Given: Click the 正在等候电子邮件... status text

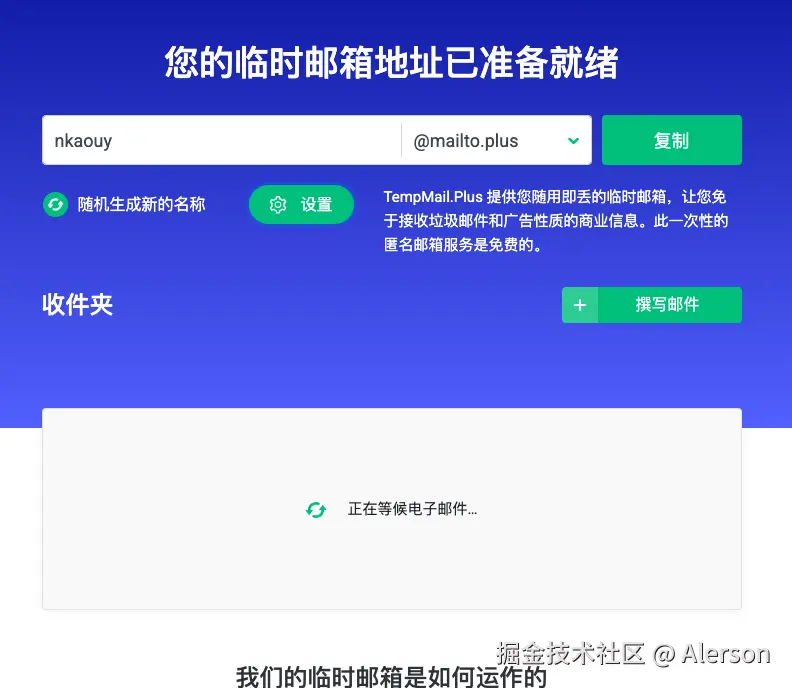Looking at the screenshot, I should click(412, 509).
